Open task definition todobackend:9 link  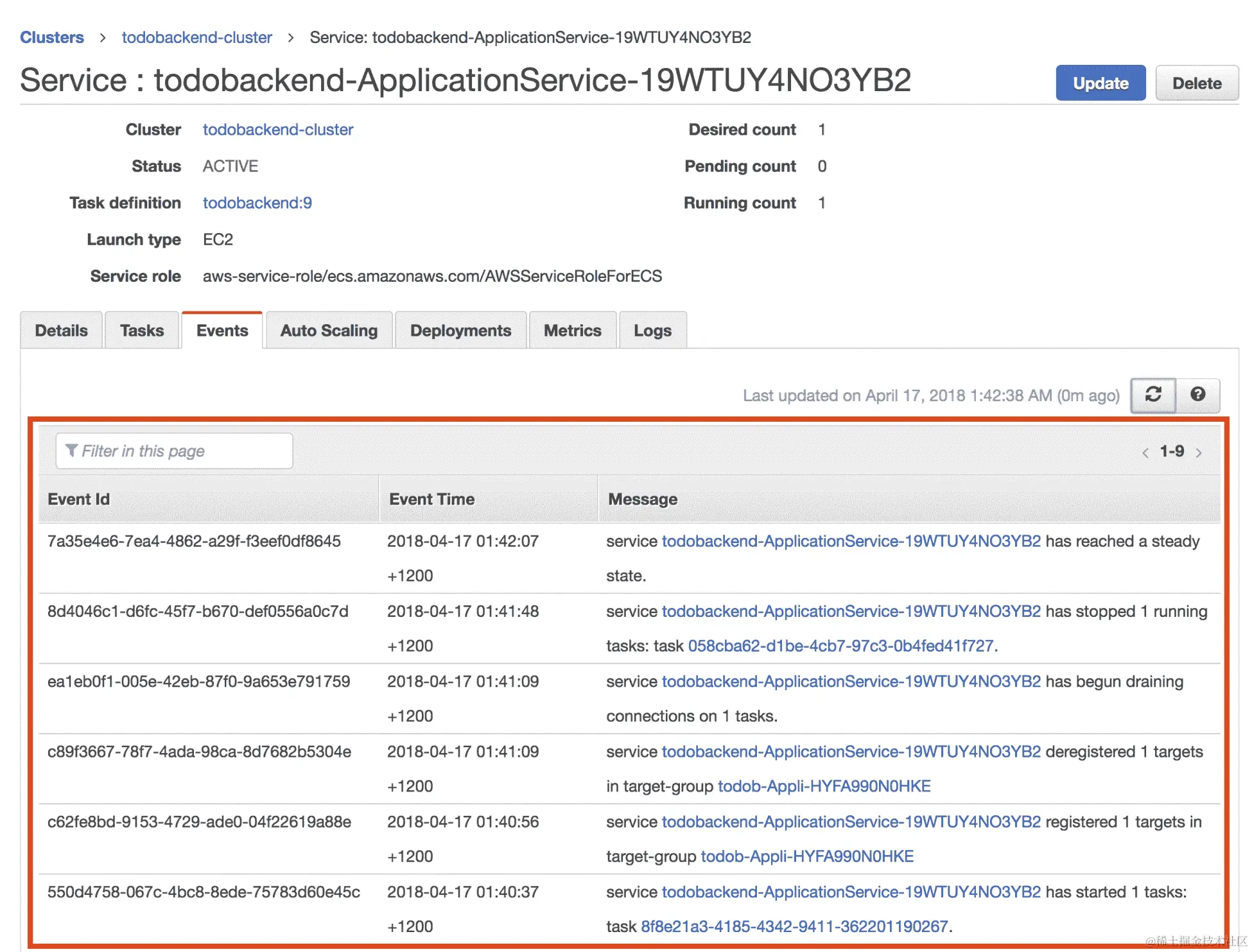(257, 203)
